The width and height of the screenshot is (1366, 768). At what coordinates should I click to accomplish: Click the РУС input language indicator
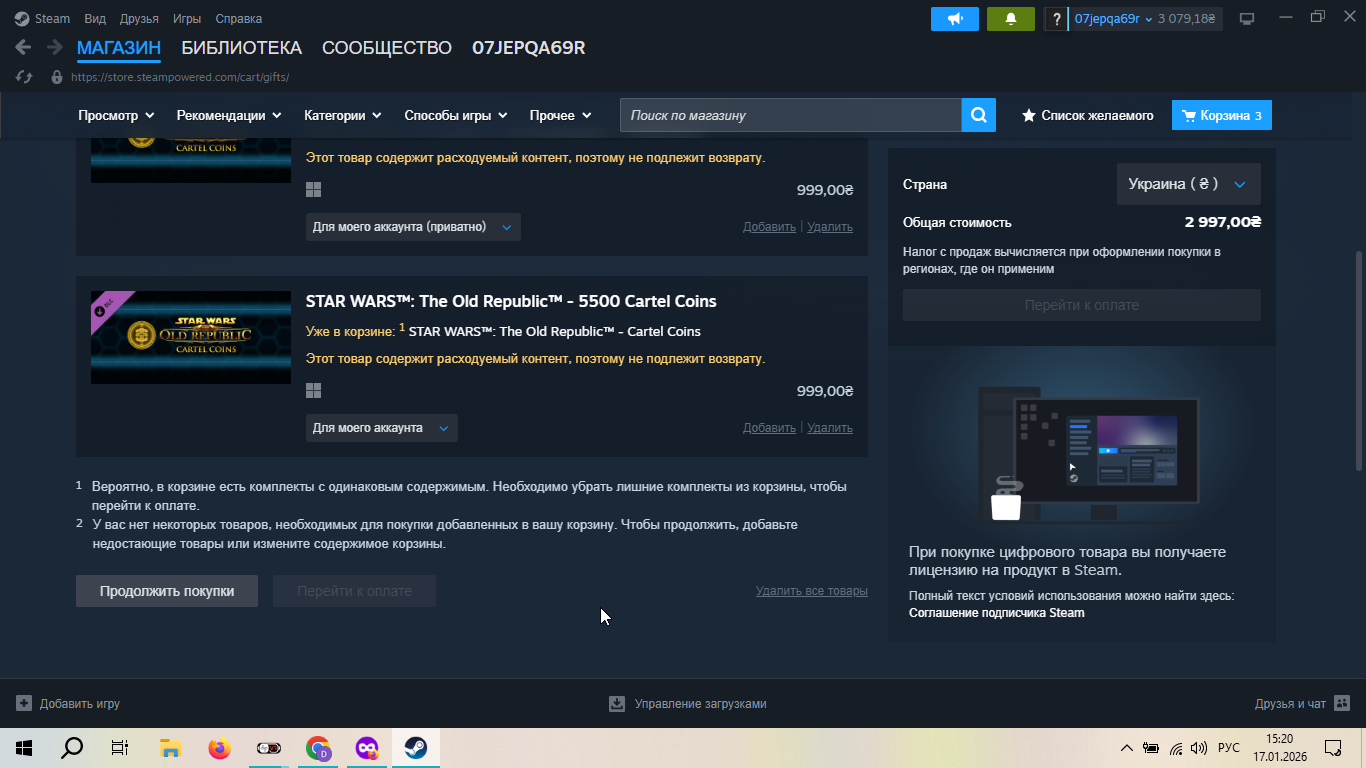point(1229,748)
